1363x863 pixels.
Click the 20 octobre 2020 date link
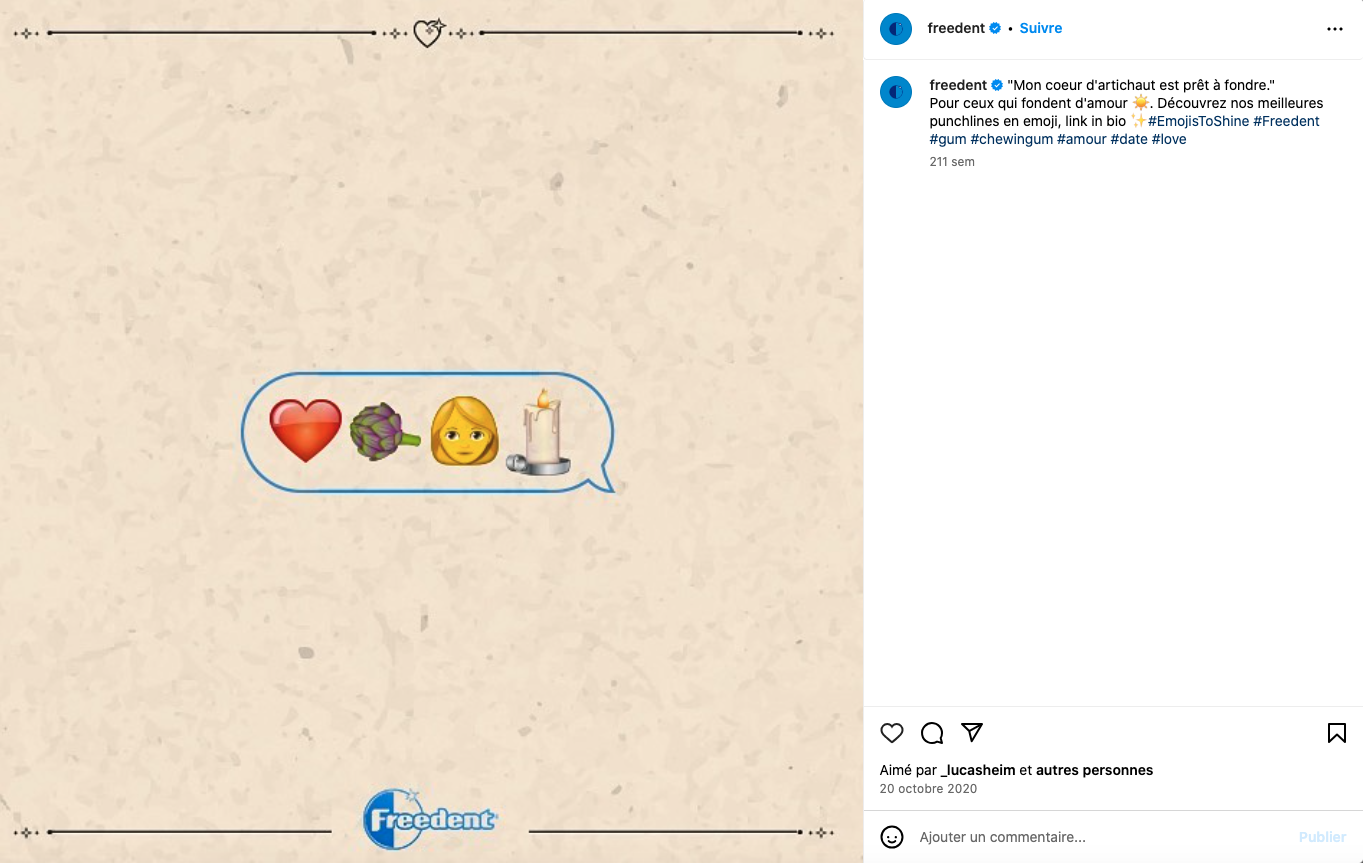coord(928,788)
